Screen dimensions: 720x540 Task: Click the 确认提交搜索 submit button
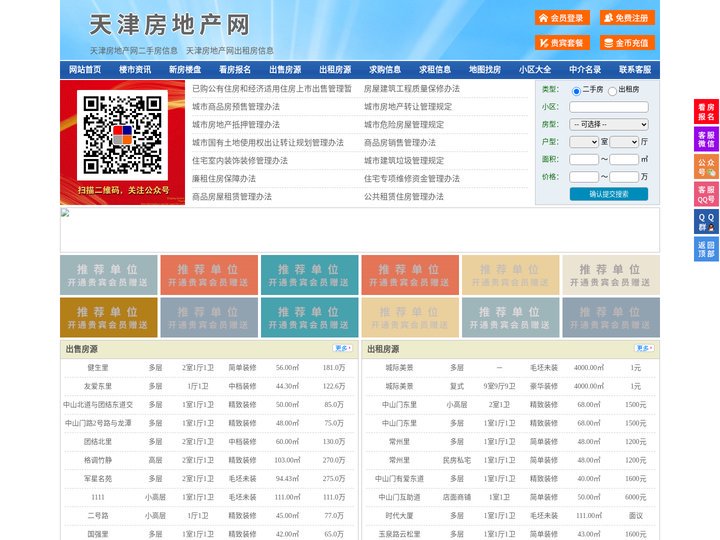pyautogui.click(x=609, y=194)
